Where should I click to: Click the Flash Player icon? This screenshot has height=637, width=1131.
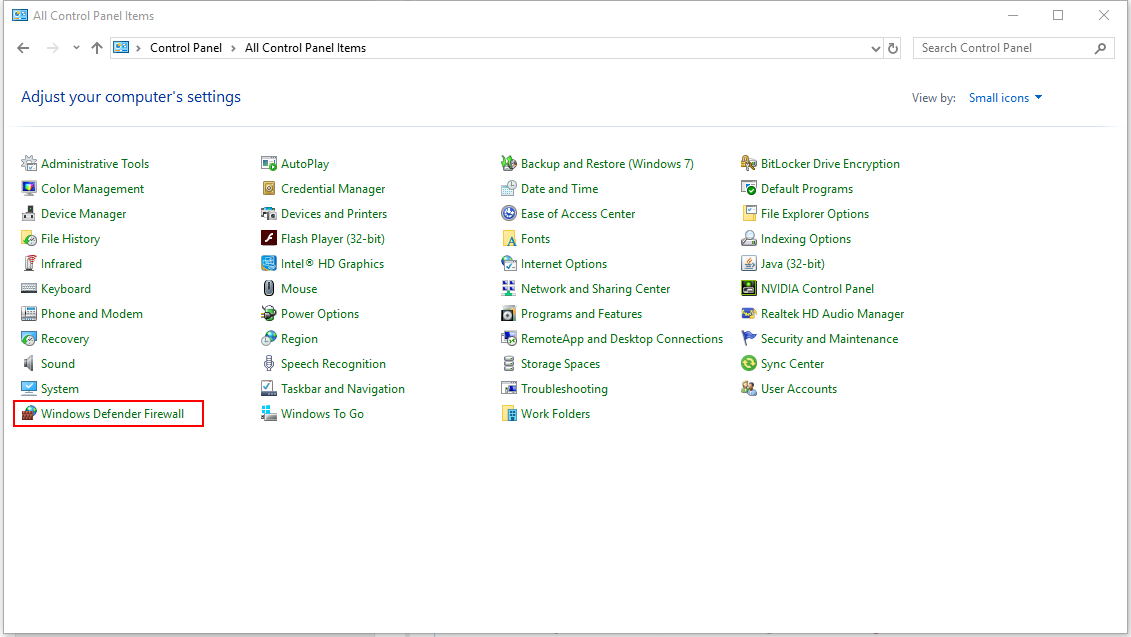click(269, 239)
